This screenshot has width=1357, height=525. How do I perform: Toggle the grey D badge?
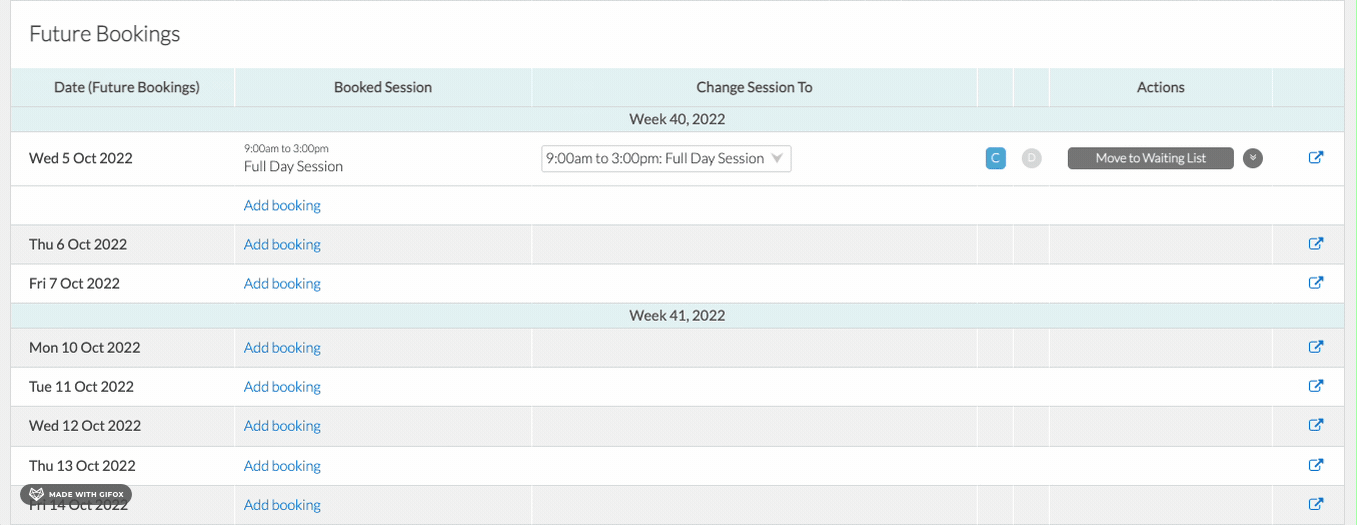[1031, 158]
